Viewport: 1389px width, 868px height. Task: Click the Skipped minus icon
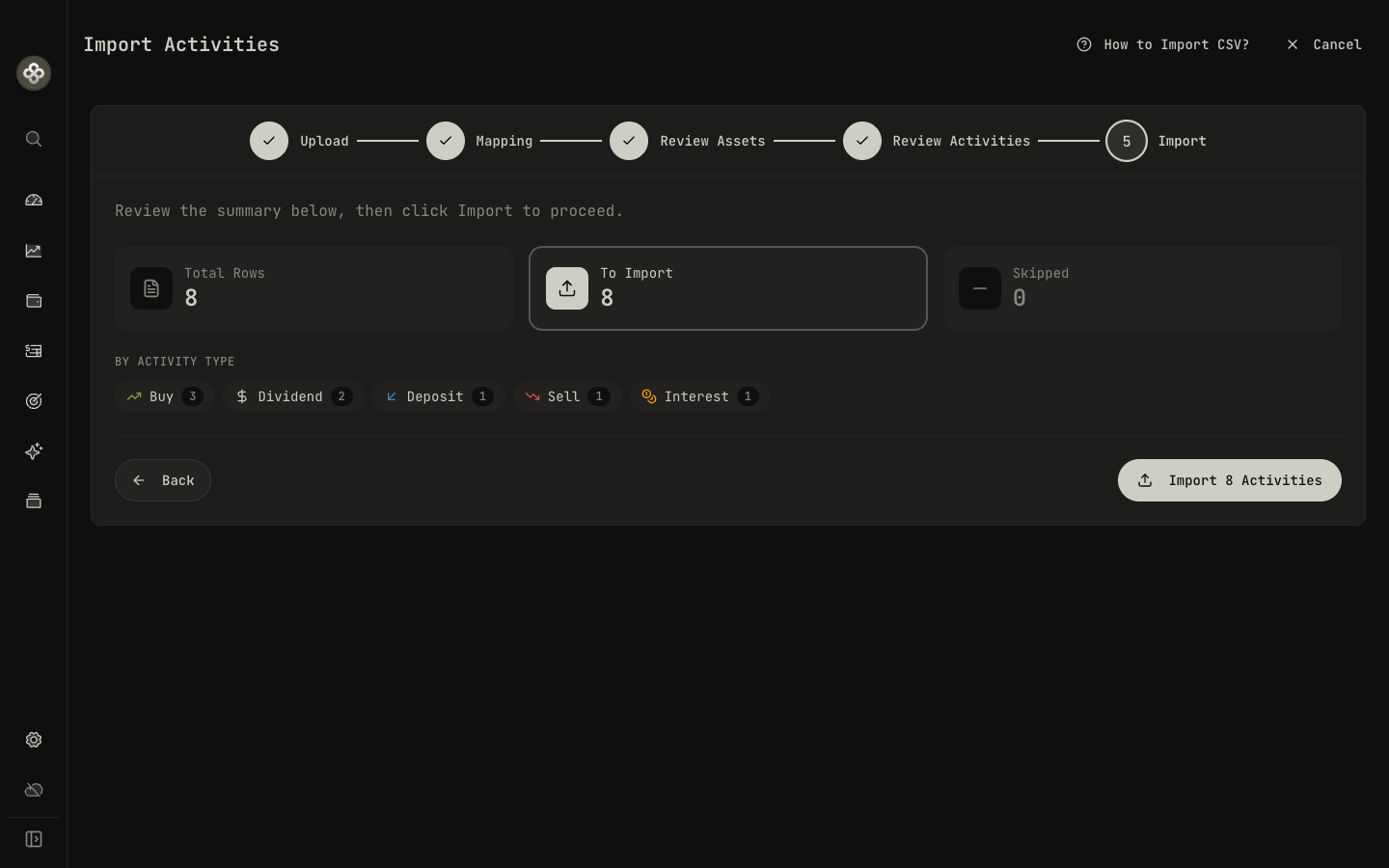point(980,288)
